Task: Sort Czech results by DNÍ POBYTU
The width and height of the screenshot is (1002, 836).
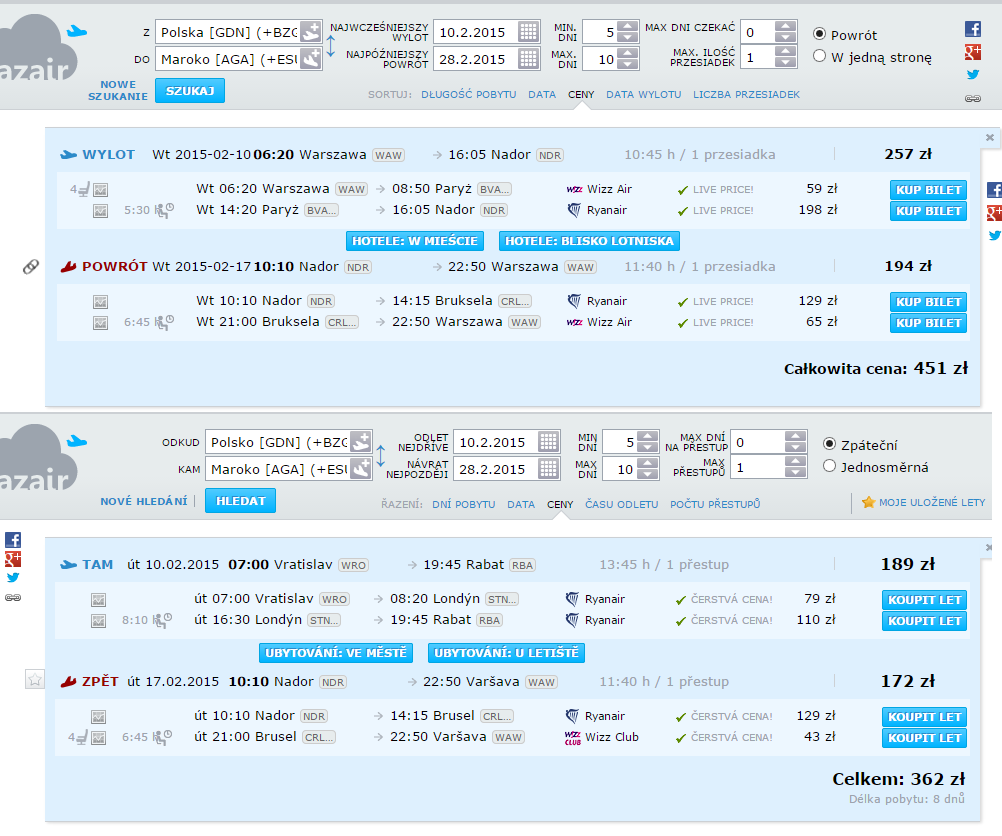Action: coord(463,504)
